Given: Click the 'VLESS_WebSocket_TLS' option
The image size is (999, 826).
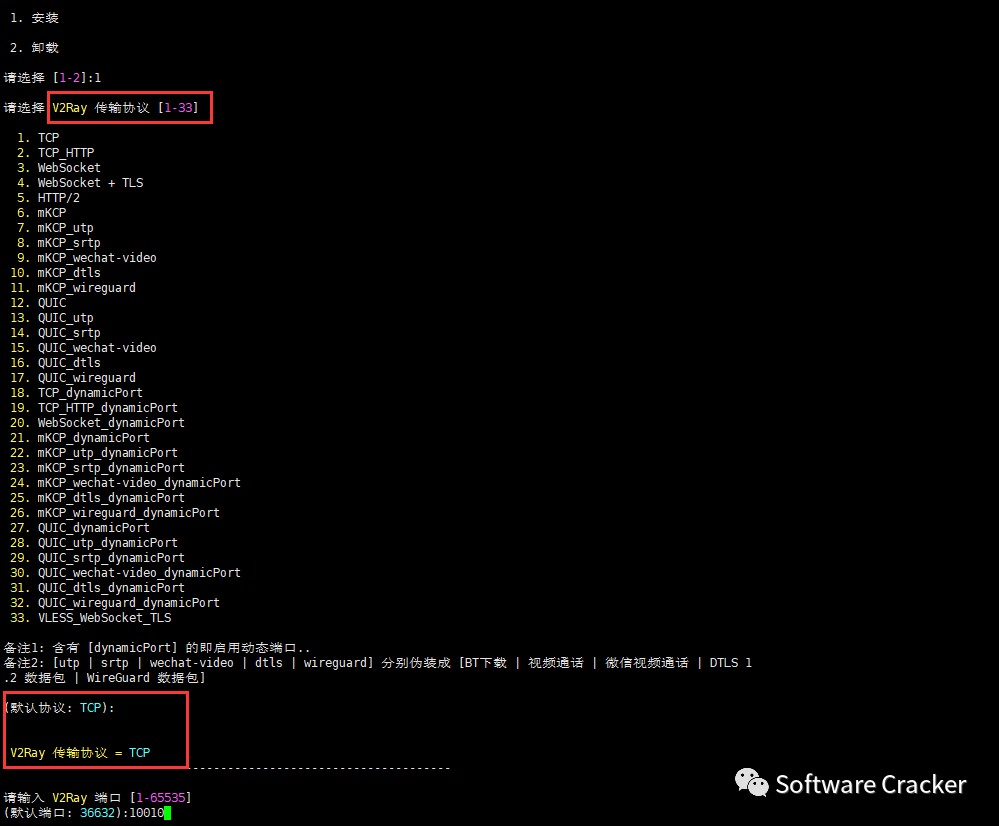Looking at the screenshot, I should click(104, 618).
